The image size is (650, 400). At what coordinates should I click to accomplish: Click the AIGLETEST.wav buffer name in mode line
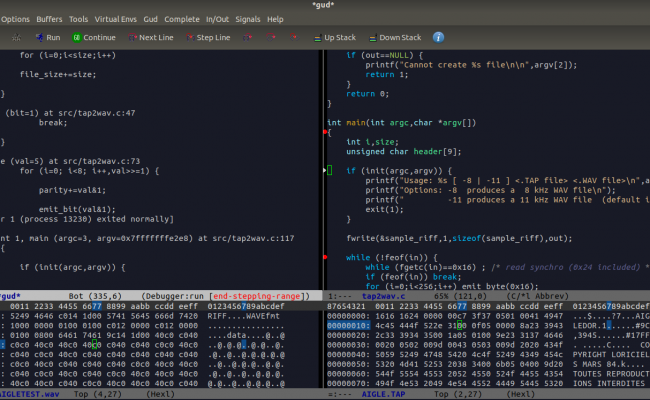(x=29, y=394)
